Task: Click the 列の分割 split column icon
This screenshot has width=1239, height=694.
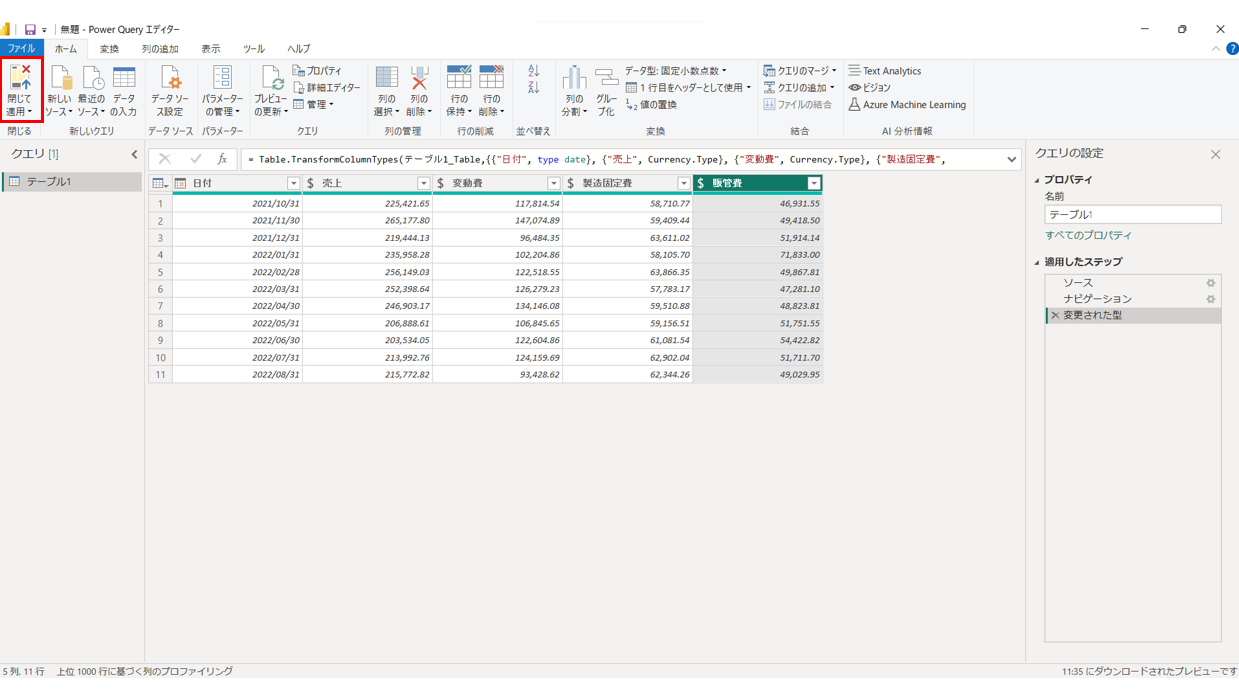Action: coord(574,78)
